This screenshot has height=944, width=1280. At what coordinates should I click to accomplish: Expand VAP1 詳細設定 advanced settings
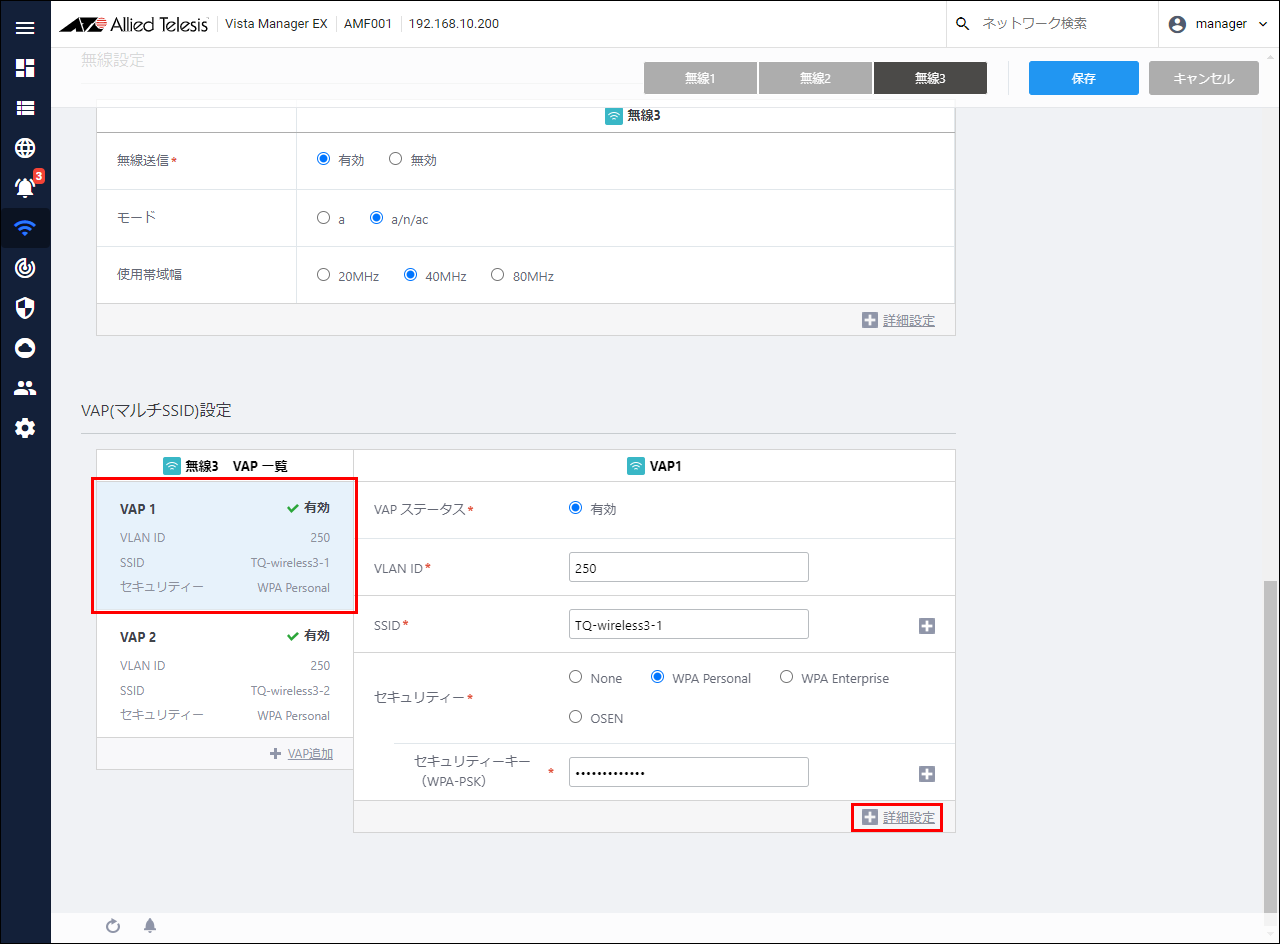[x=898, y=818]
